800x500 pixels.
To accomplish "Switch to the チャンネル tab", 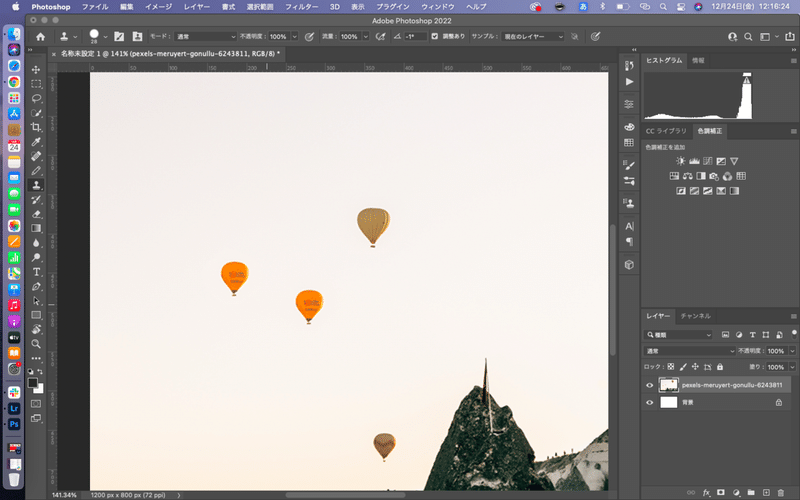I will click(x=695, y=316).
